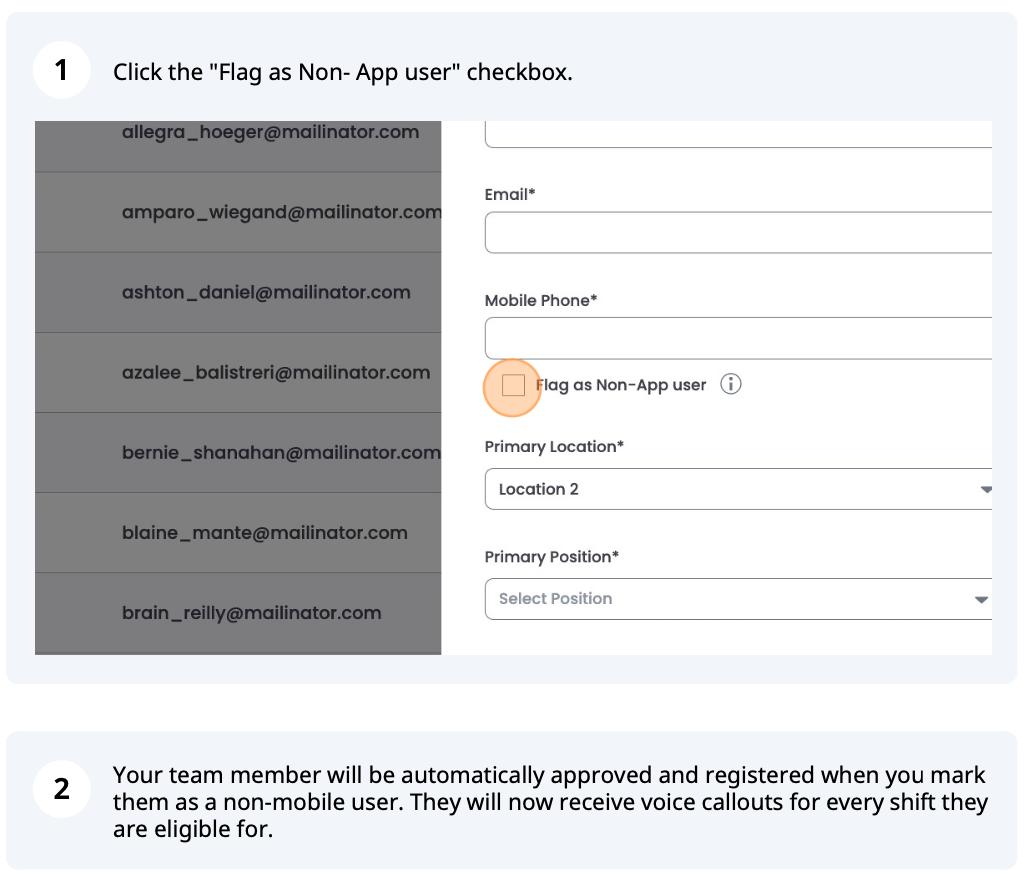Open ashton_daniel@mailinator.com entry
Viewport: 1028px width, 880px height.
266,292
